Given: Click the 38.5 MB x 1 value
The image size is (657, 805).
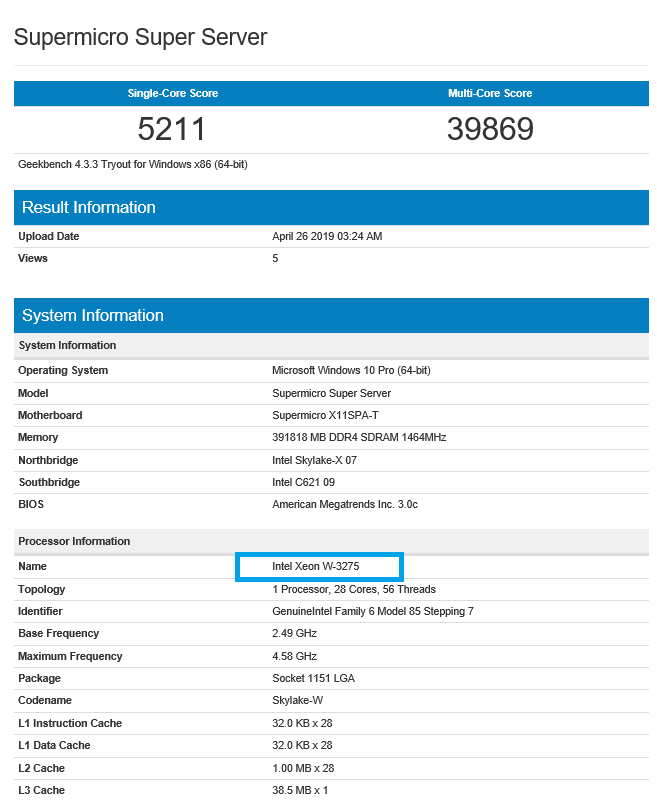Looking at the screenshot, I should pyautogui.click(x=300, y=790).
